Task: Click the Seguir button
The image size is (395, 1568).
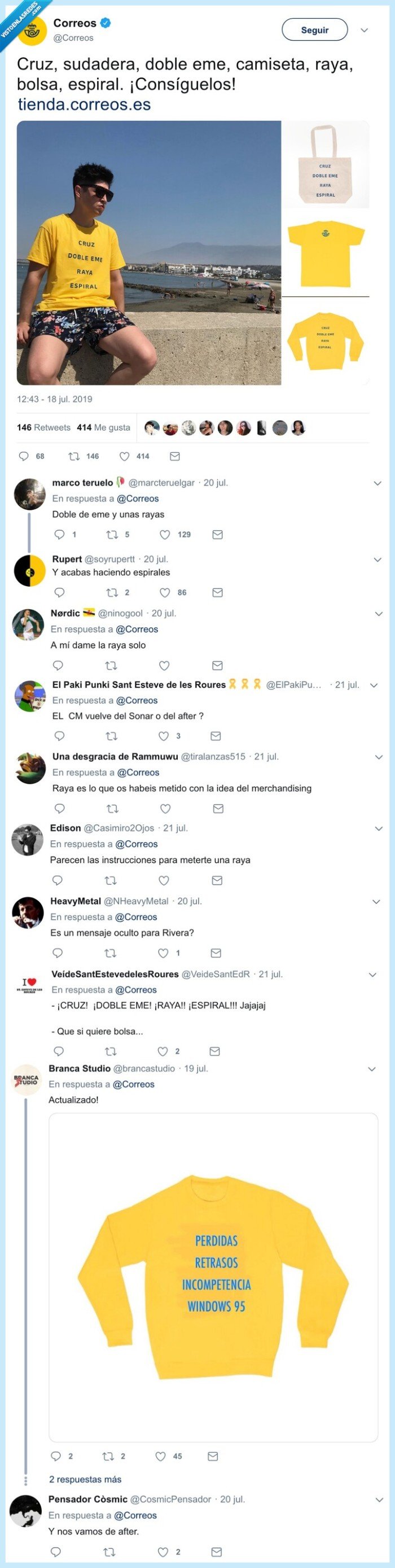Action: [x=314, y=30]
